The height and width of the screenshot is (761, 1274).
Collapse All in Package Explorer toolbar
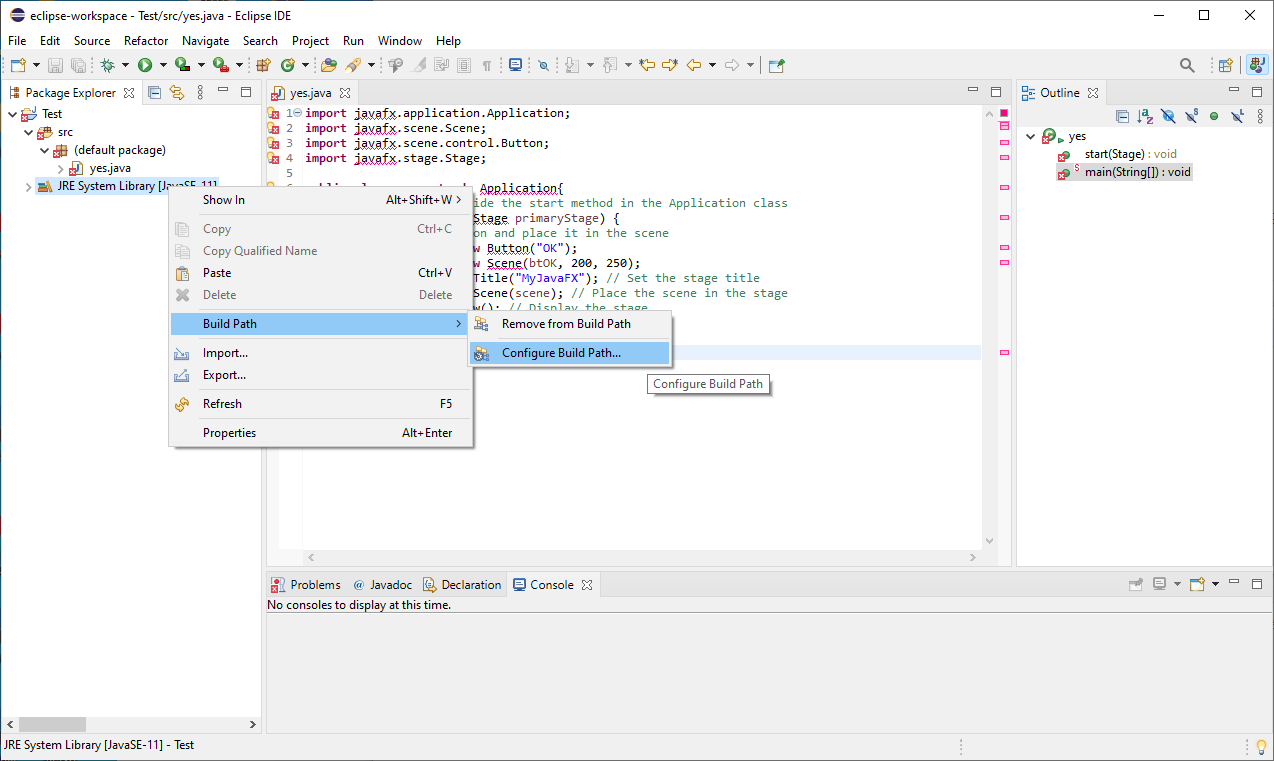155,92
